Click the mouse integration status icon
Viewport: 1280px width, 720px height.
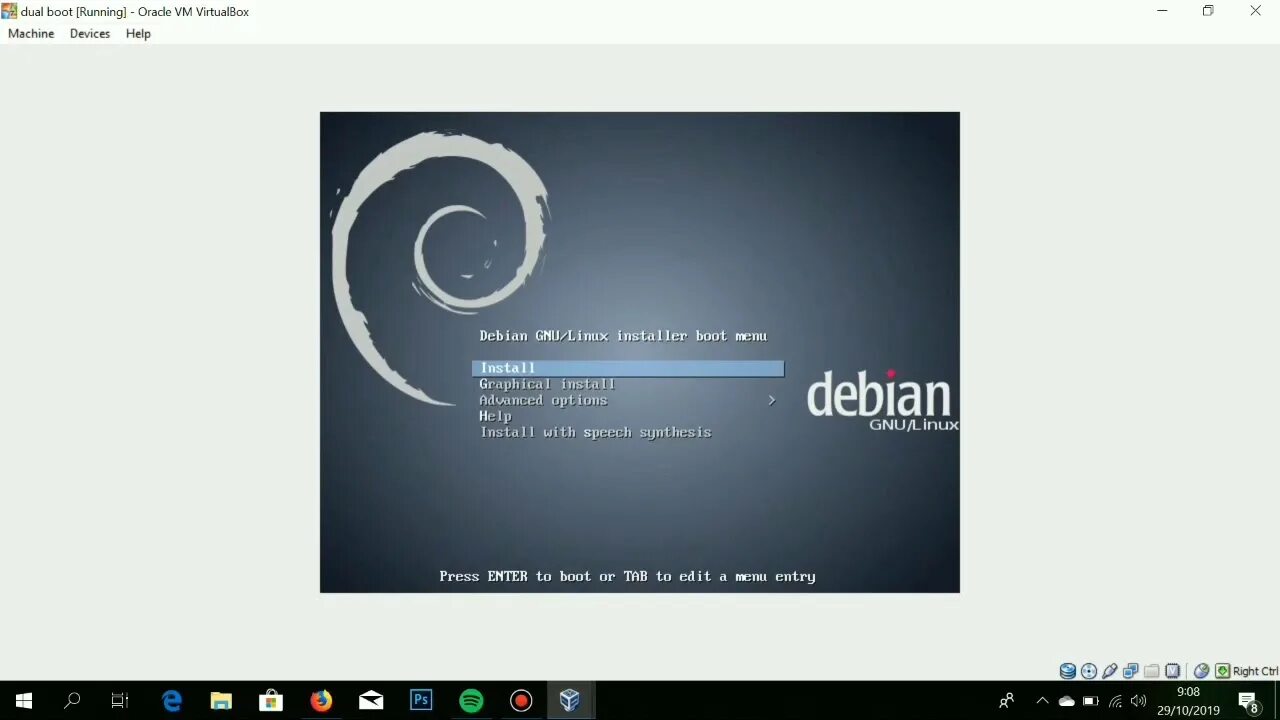point(1202,671)
